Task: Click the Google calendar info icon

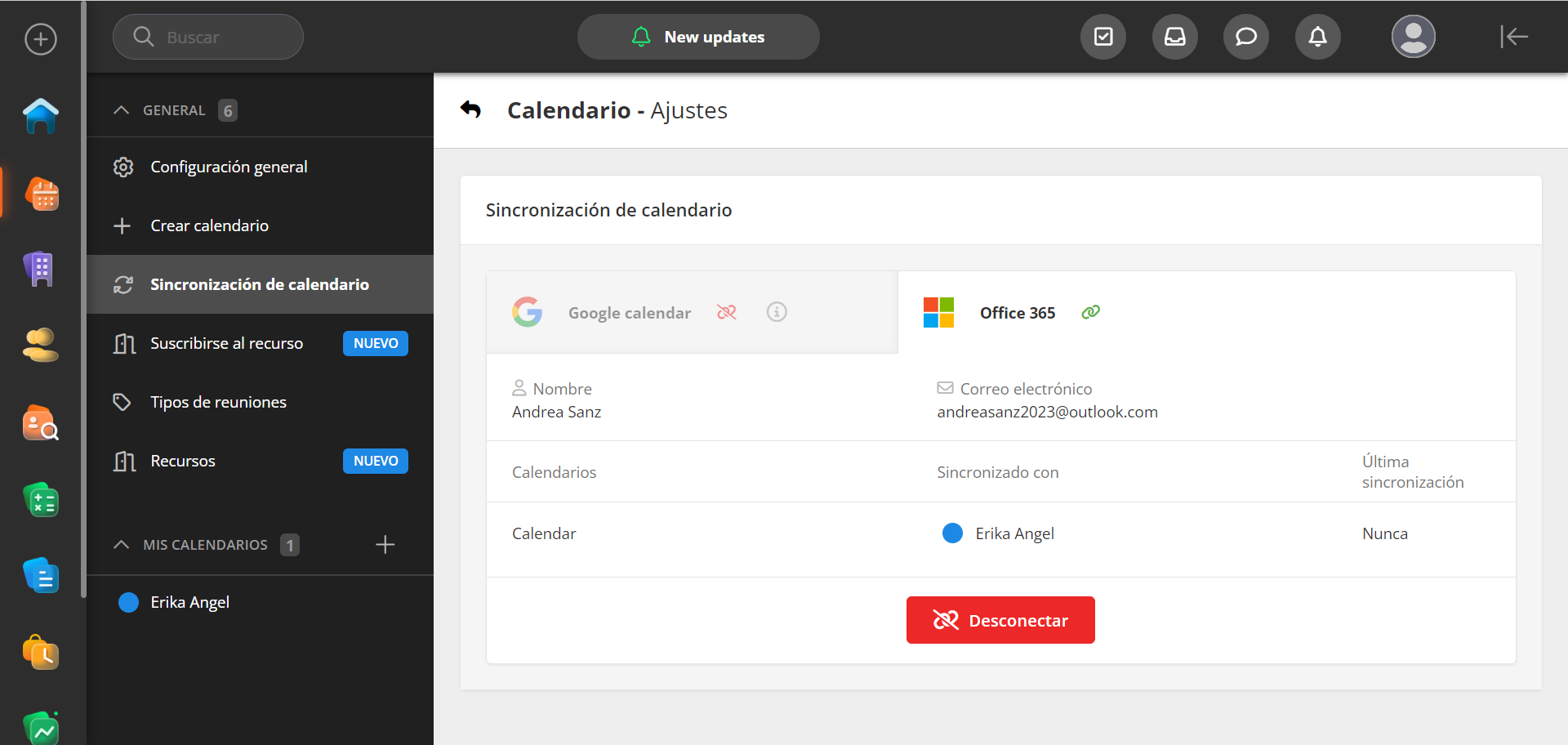Action: (777, 312)
